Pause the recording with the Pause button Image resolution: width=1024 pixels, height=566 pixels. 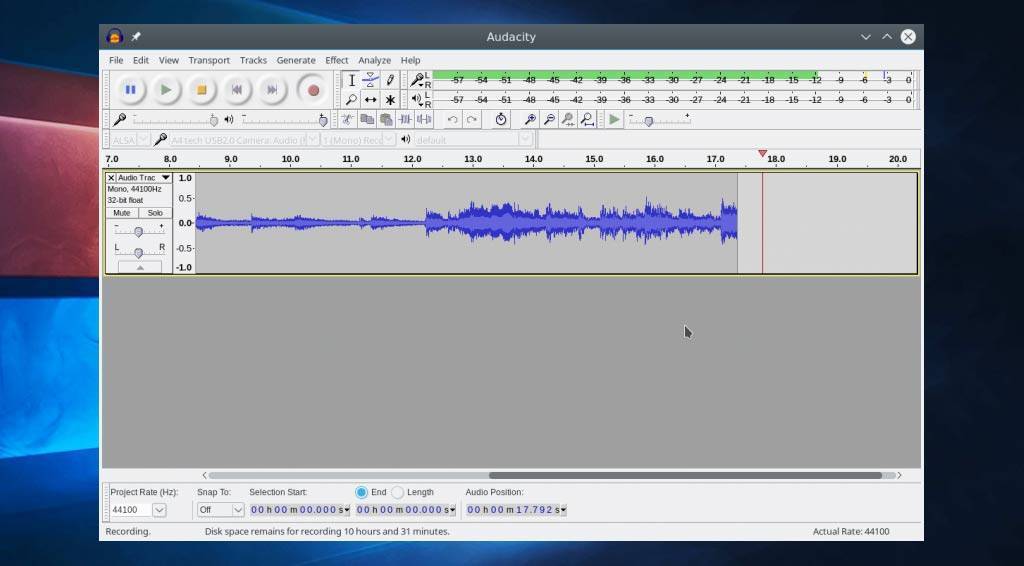tap(130, 90)
